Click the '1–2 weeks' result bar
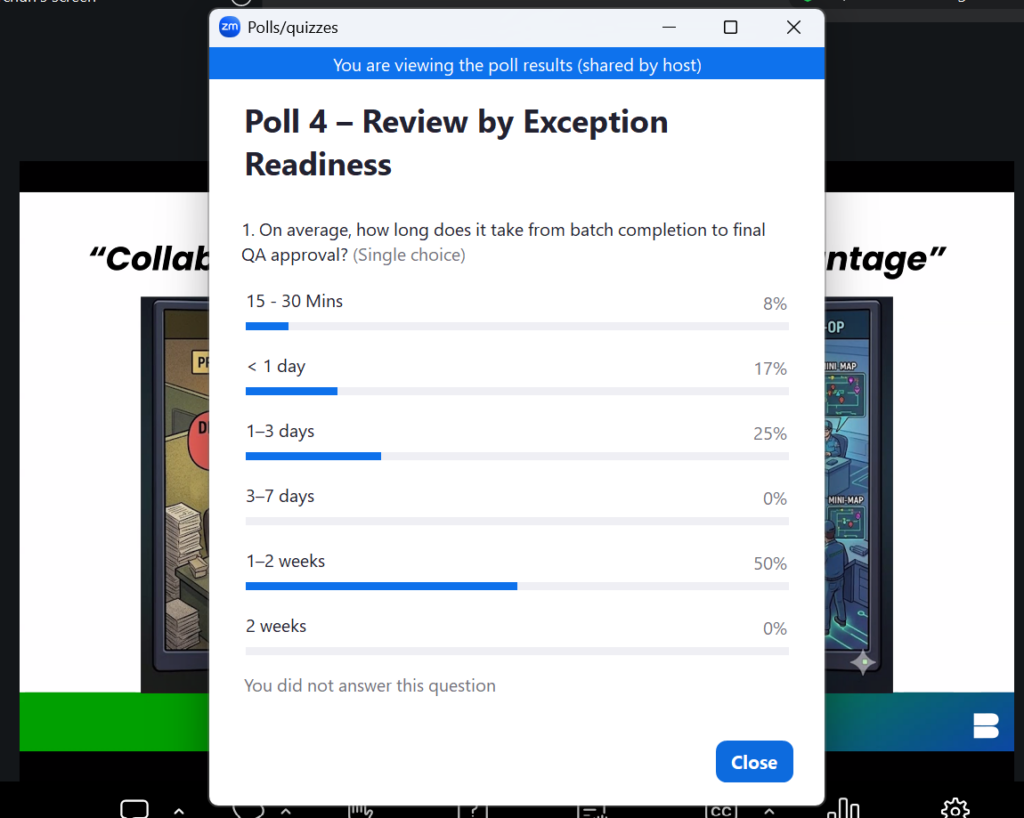This screenshot has height=818, width=1024. (517, 586)
